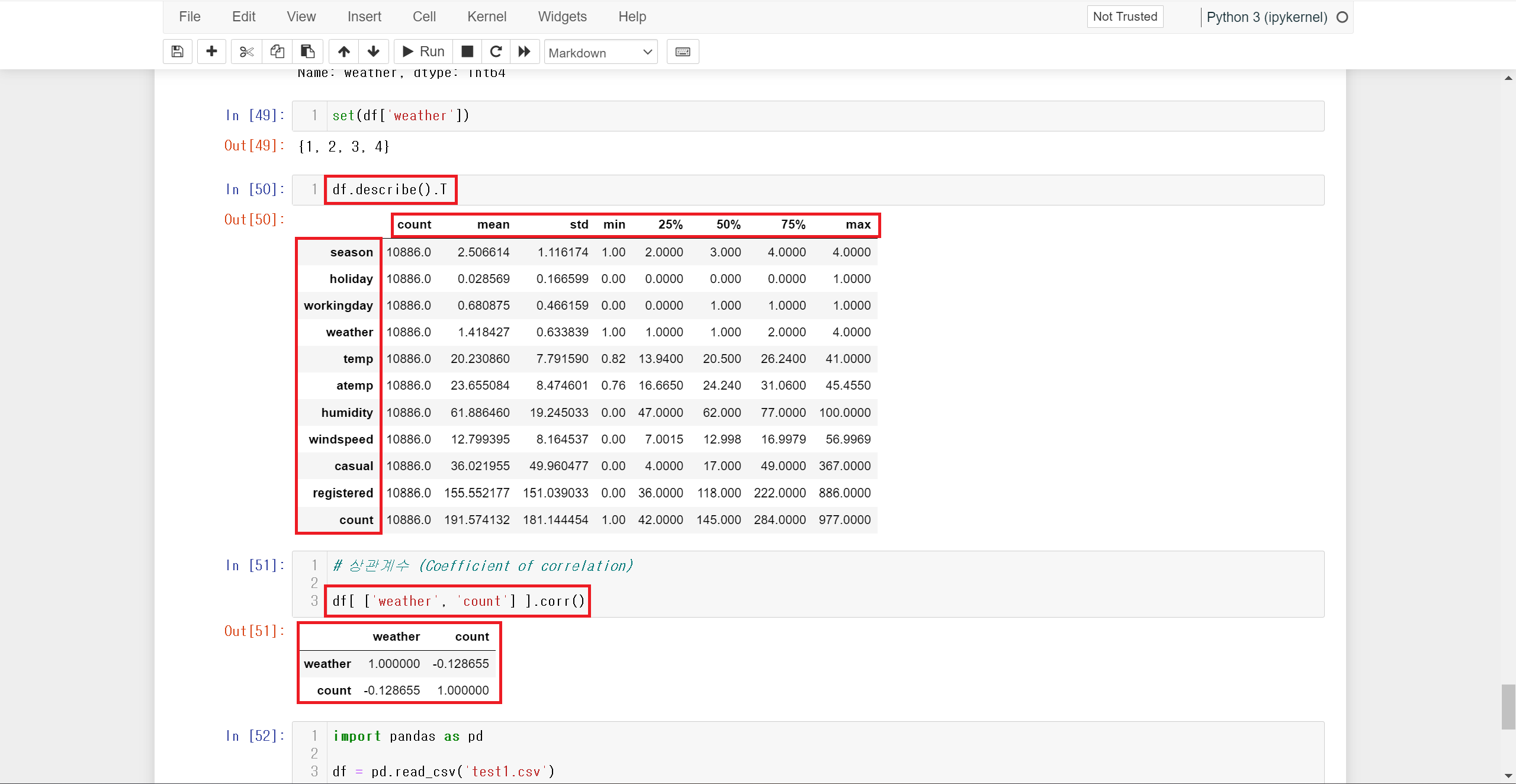Restart the kernel icon
This screenshot has height=784, width=1516.
tap(496, 52)
